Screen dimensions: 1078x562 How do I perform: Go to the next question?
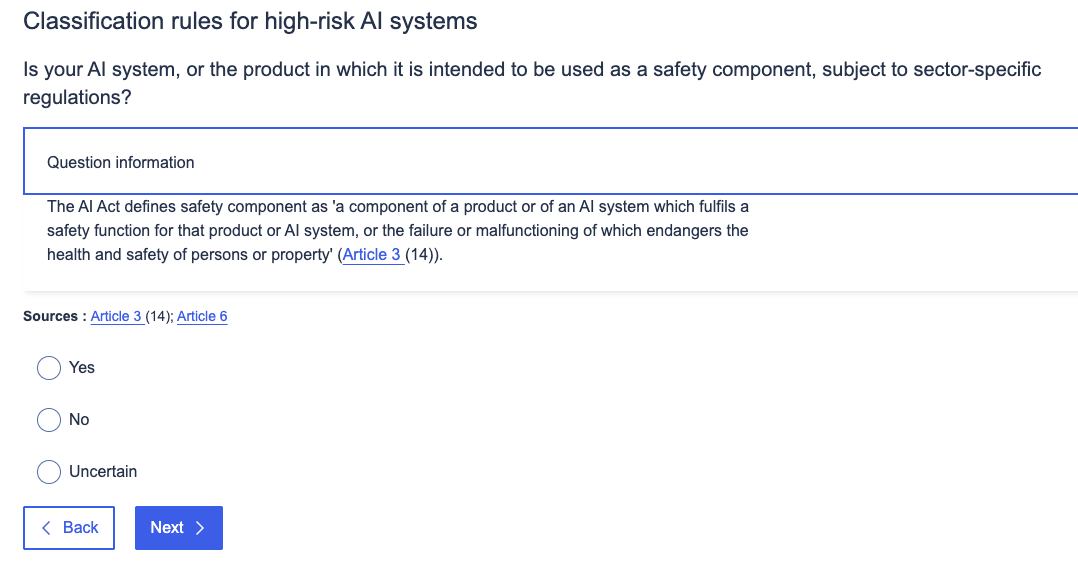(x=178, y=528)
